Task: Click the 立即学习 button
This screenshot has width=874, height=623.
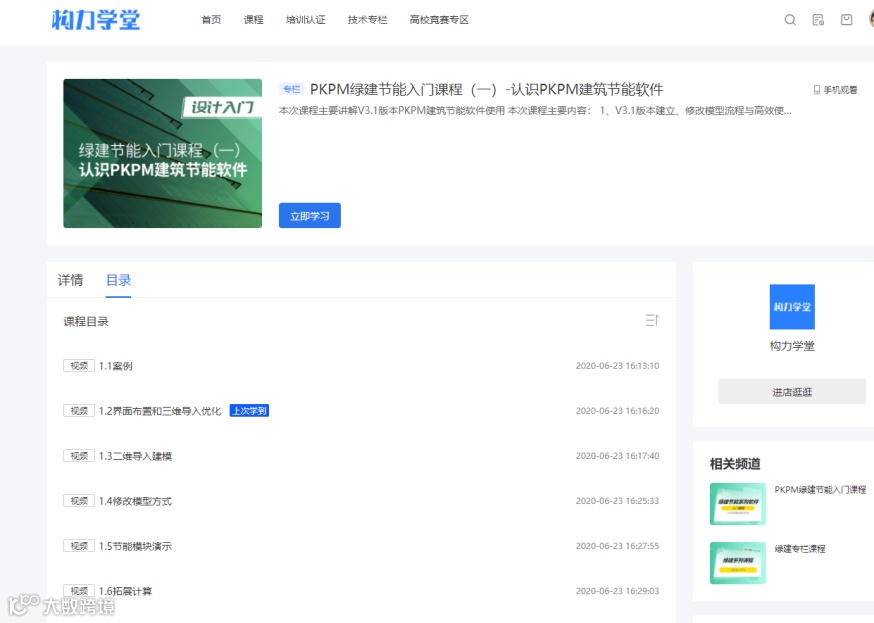Action: tap(309, 216)
